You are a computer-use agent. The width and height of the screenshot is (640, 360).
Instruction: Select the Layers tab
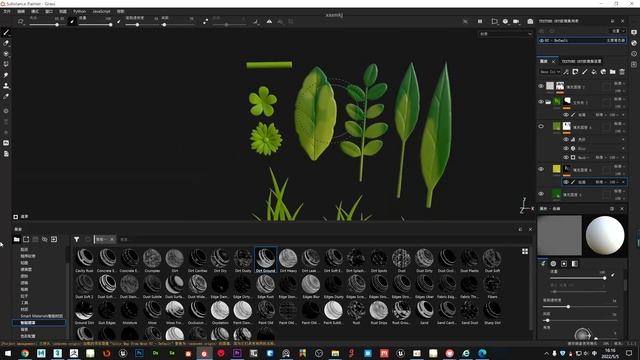click(x=544, y=61)
